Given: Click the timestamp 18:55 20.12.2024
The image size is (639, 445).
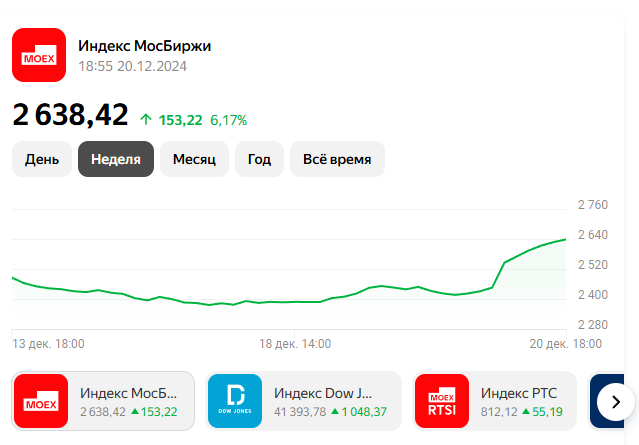Looking at the screenshot, I should [132, 66].
